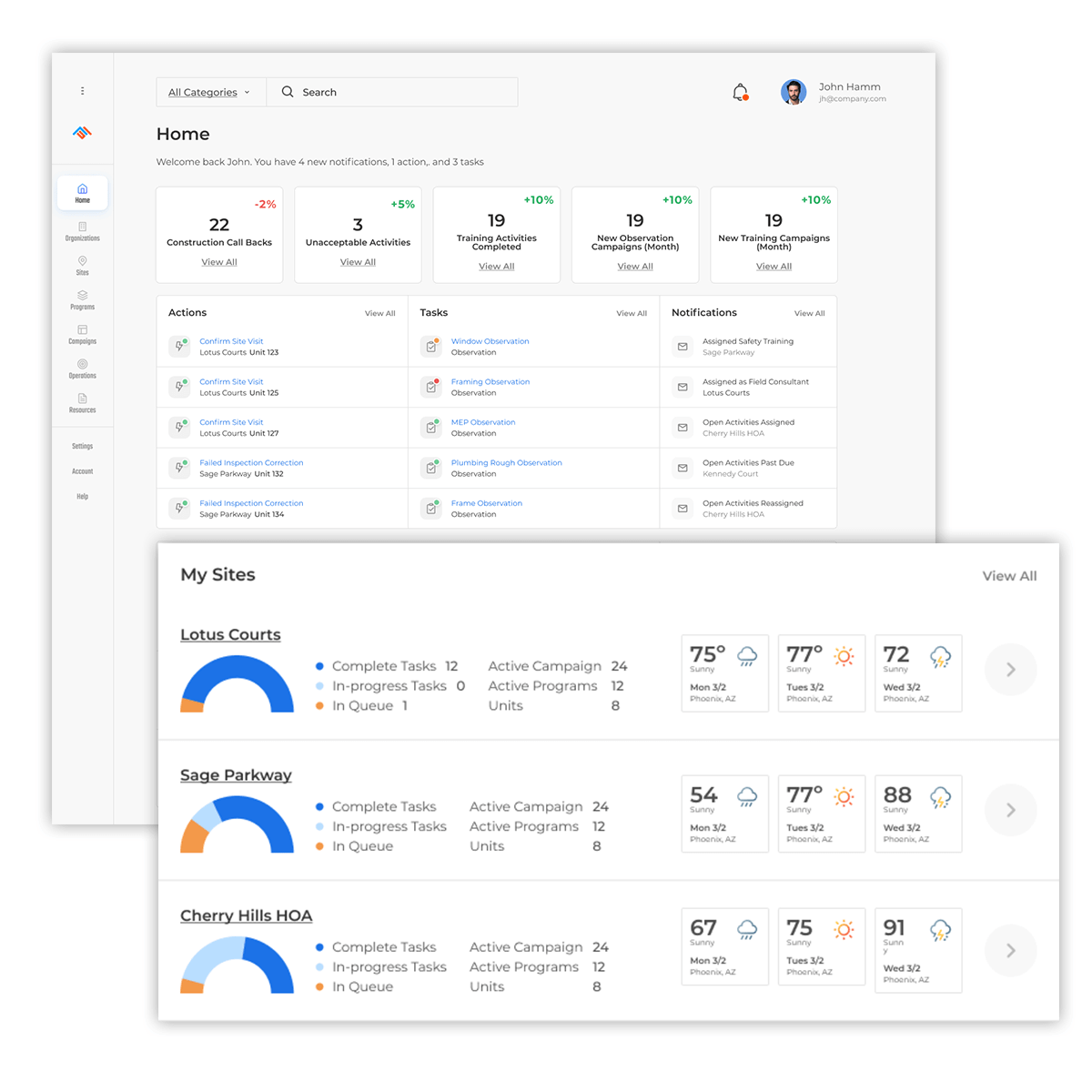Open Confirm Site Visit for Unit 123
Image resolution: width=1092 pixels, height=1092 pixels.
pyautogui.click(x=231, y=341)
